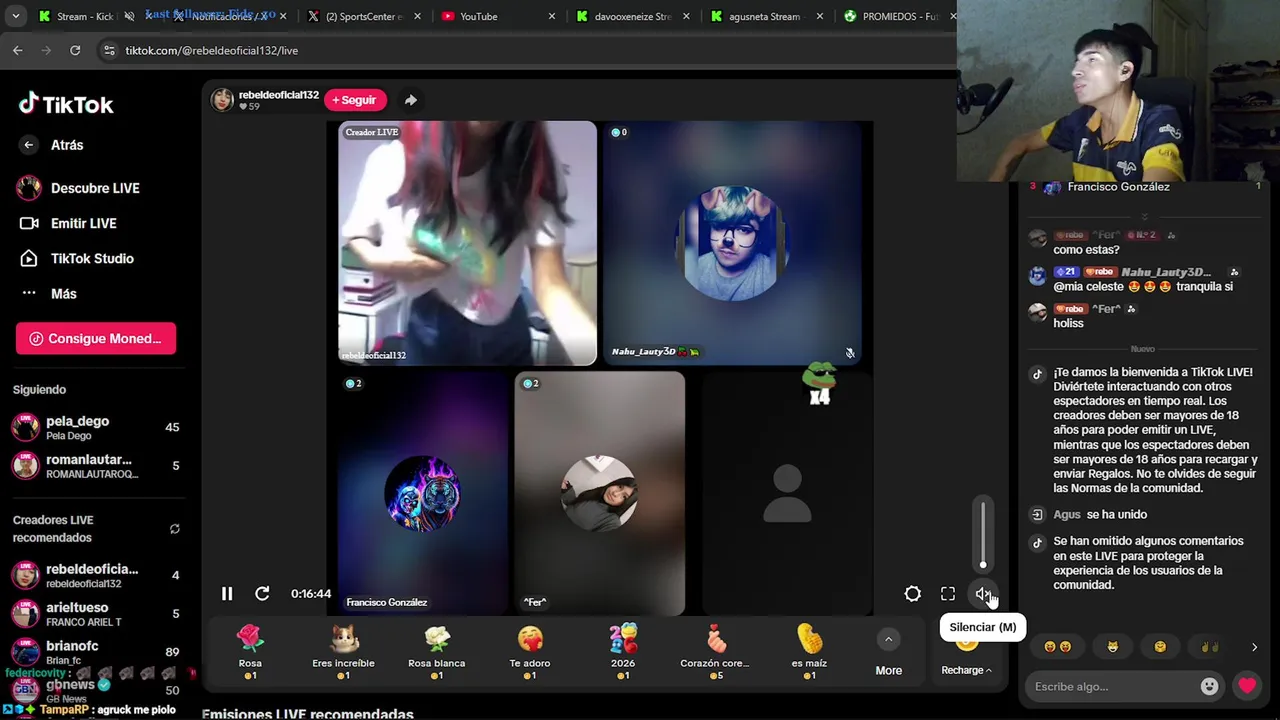Show more quick emoji reactions arrow
Image resolution: width=1280 pixels, height=720 pixels.
click(1254, 647)
